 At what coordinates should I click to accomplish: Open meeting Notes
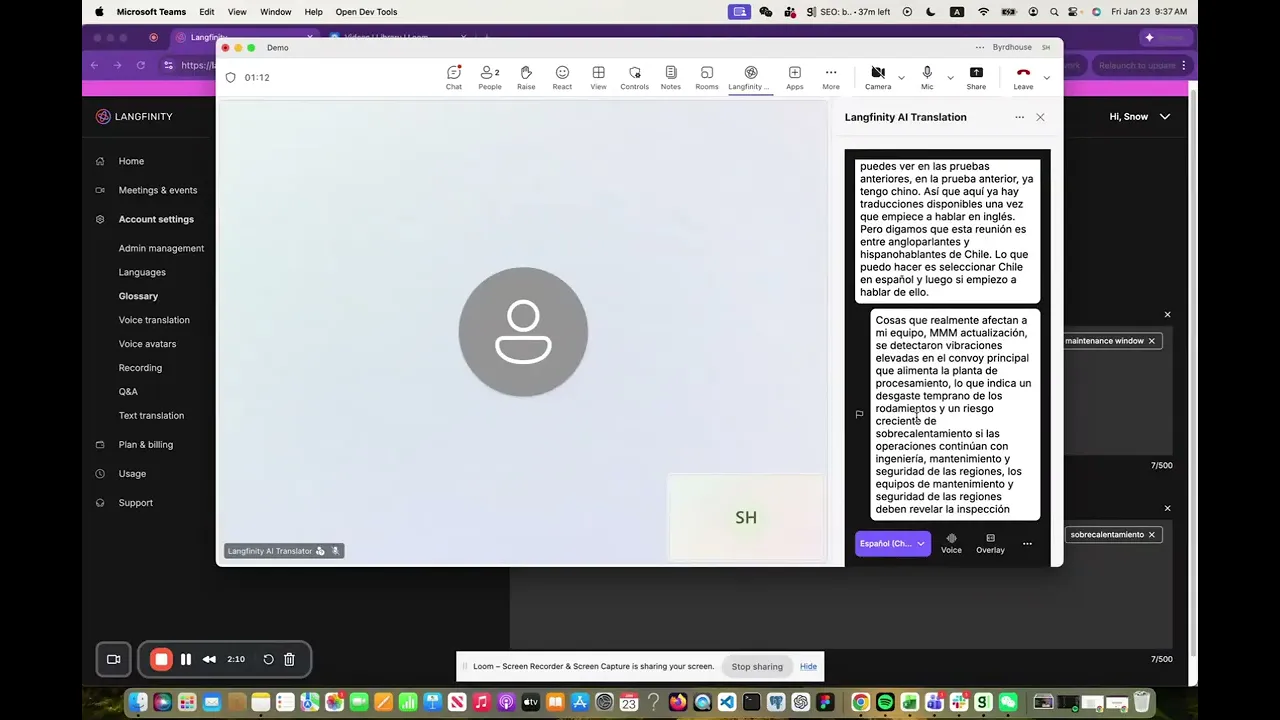(671, 78)
